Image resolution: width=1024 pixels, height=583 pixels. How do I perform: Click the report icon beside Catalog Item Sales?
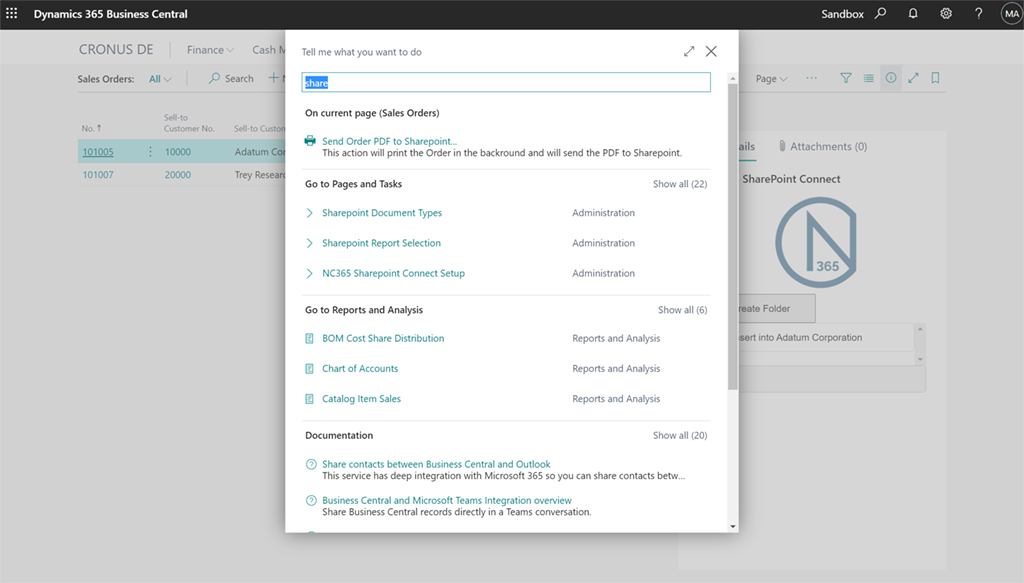click(x=310, y=399)
